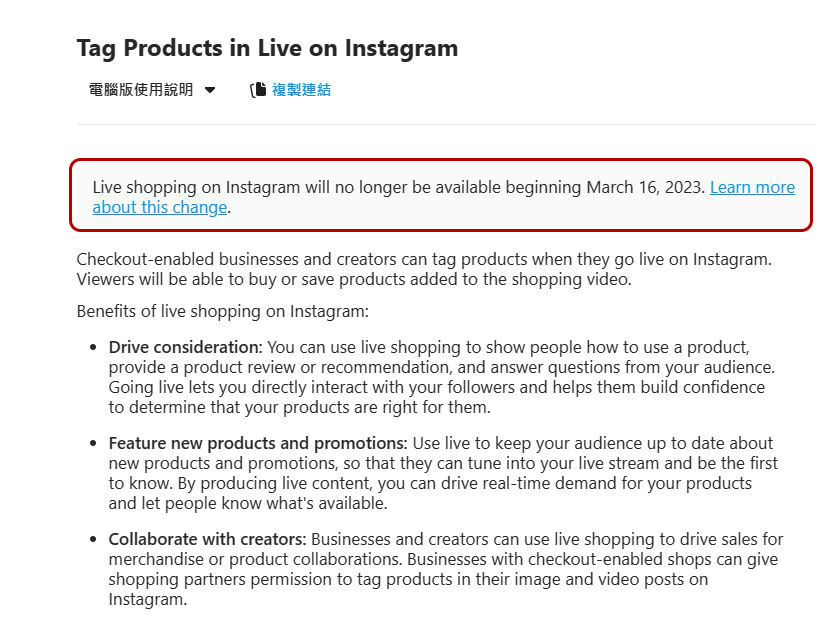The width and height of the screenshot is (820, 628).
Task: Follow the 'about this change' link text
Action: pyautogui.click(x=160, y=208)
